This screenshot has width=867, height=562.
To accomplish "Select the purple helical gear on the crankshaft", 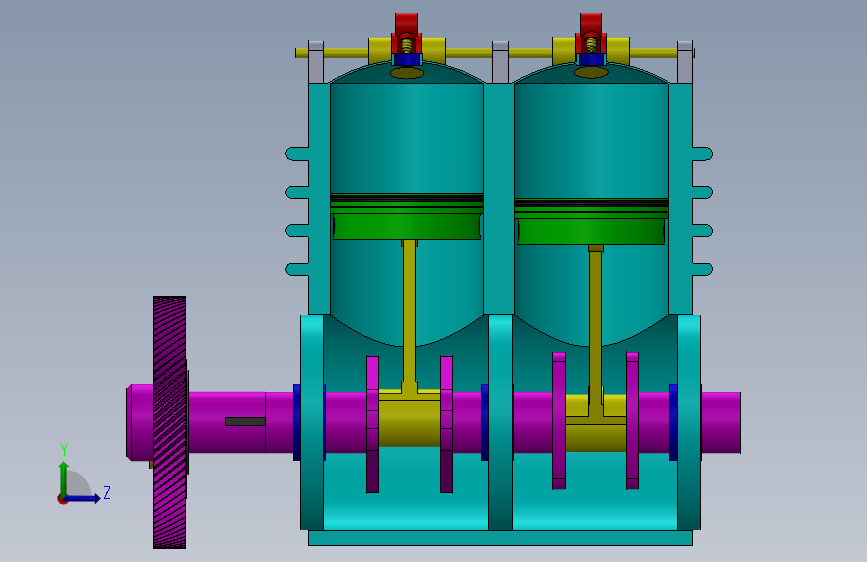I will click(x=169, y=423).
